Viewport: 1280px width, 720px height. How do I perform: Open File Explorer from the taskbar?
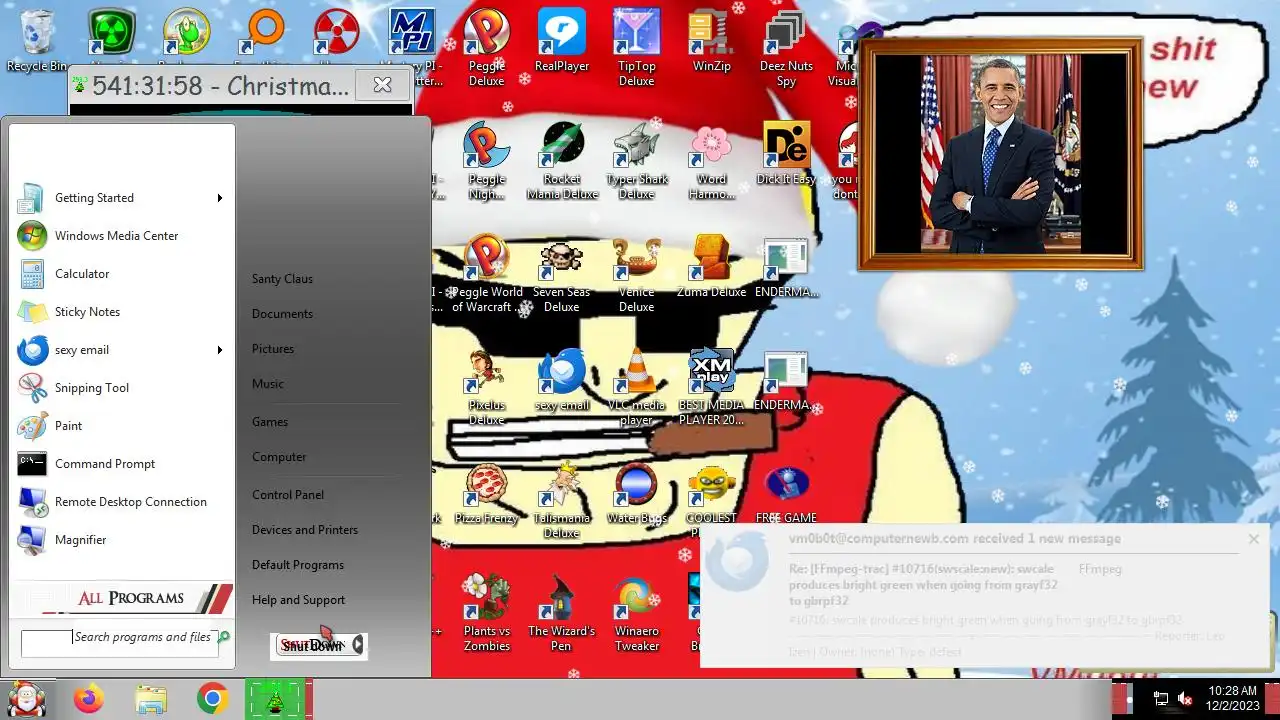pyautogui.click(x=151, y=699)
